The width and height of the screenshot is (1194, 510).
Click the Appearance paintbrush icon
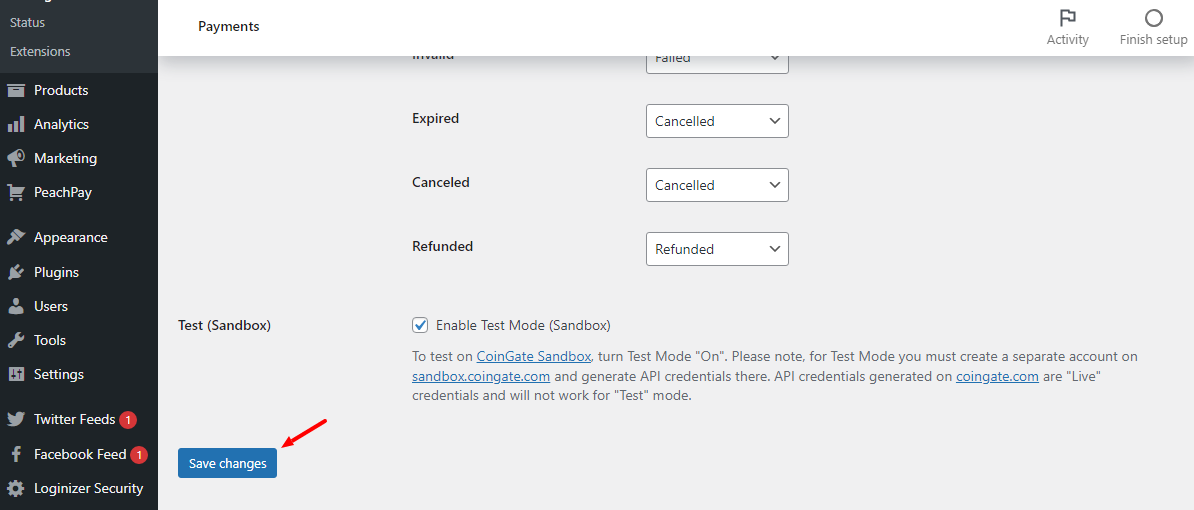coord(16,237)
